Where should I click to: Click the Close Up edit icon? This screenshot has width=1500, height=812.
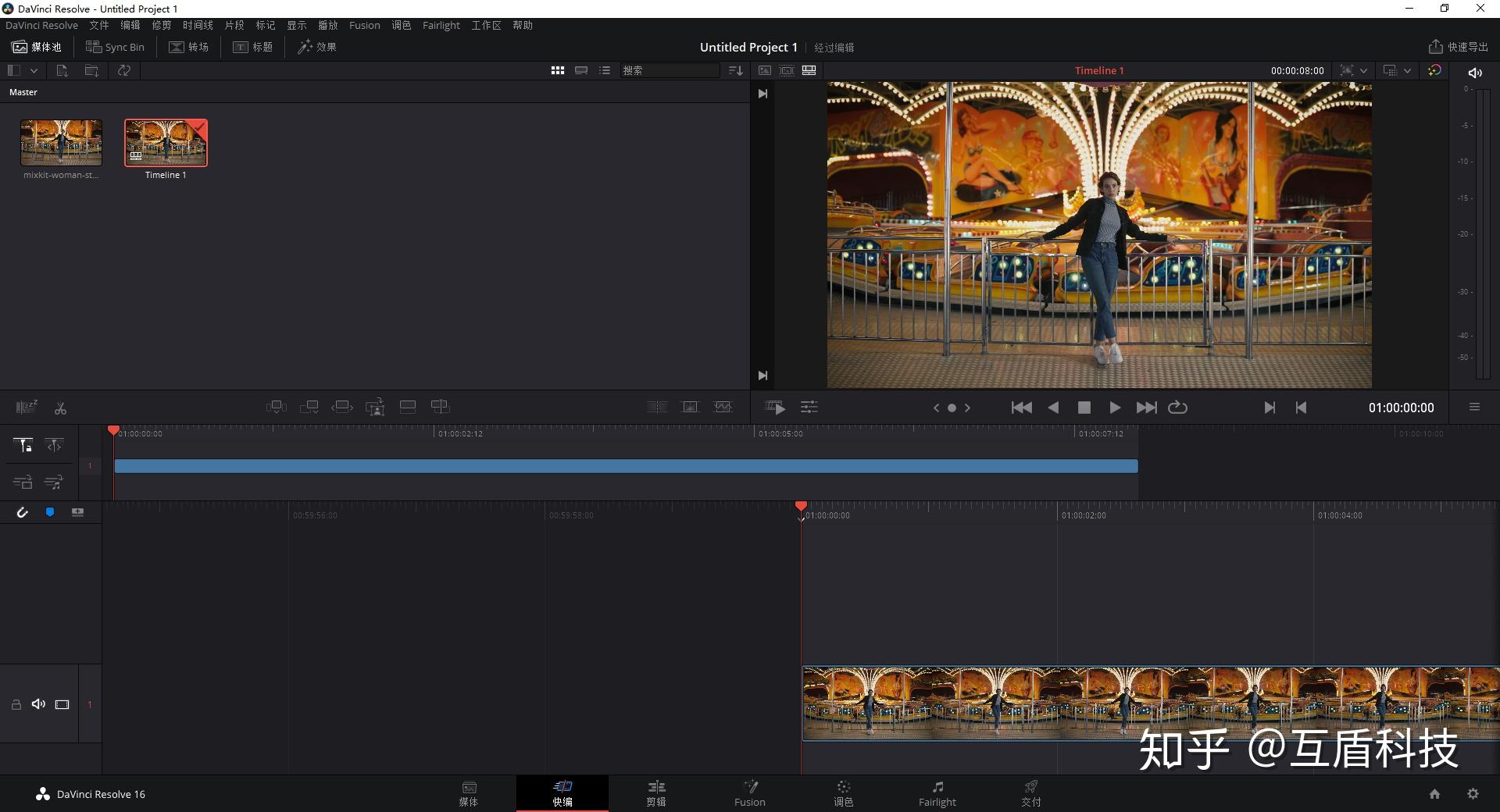tap(375, 407)
